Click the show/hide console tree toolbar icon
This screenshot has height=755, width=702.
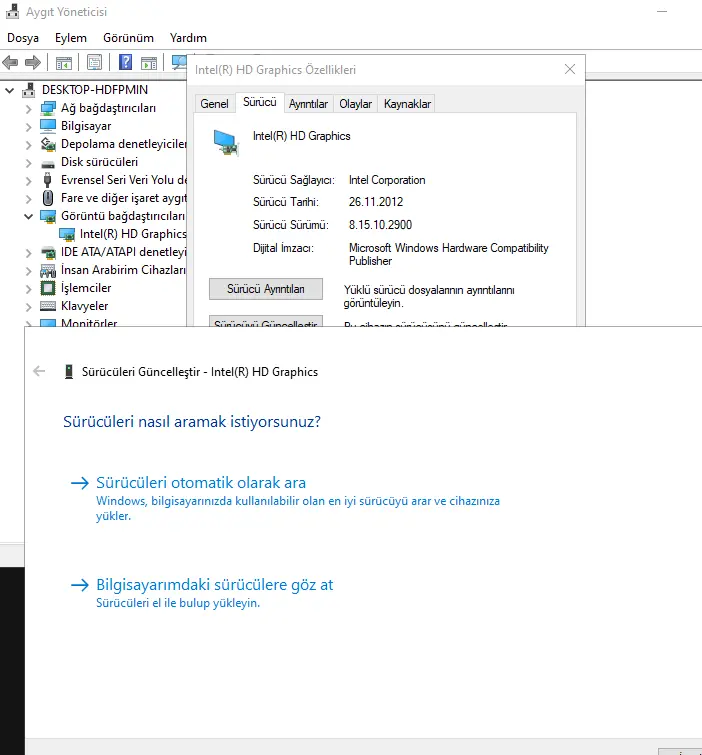click(63, 62)
